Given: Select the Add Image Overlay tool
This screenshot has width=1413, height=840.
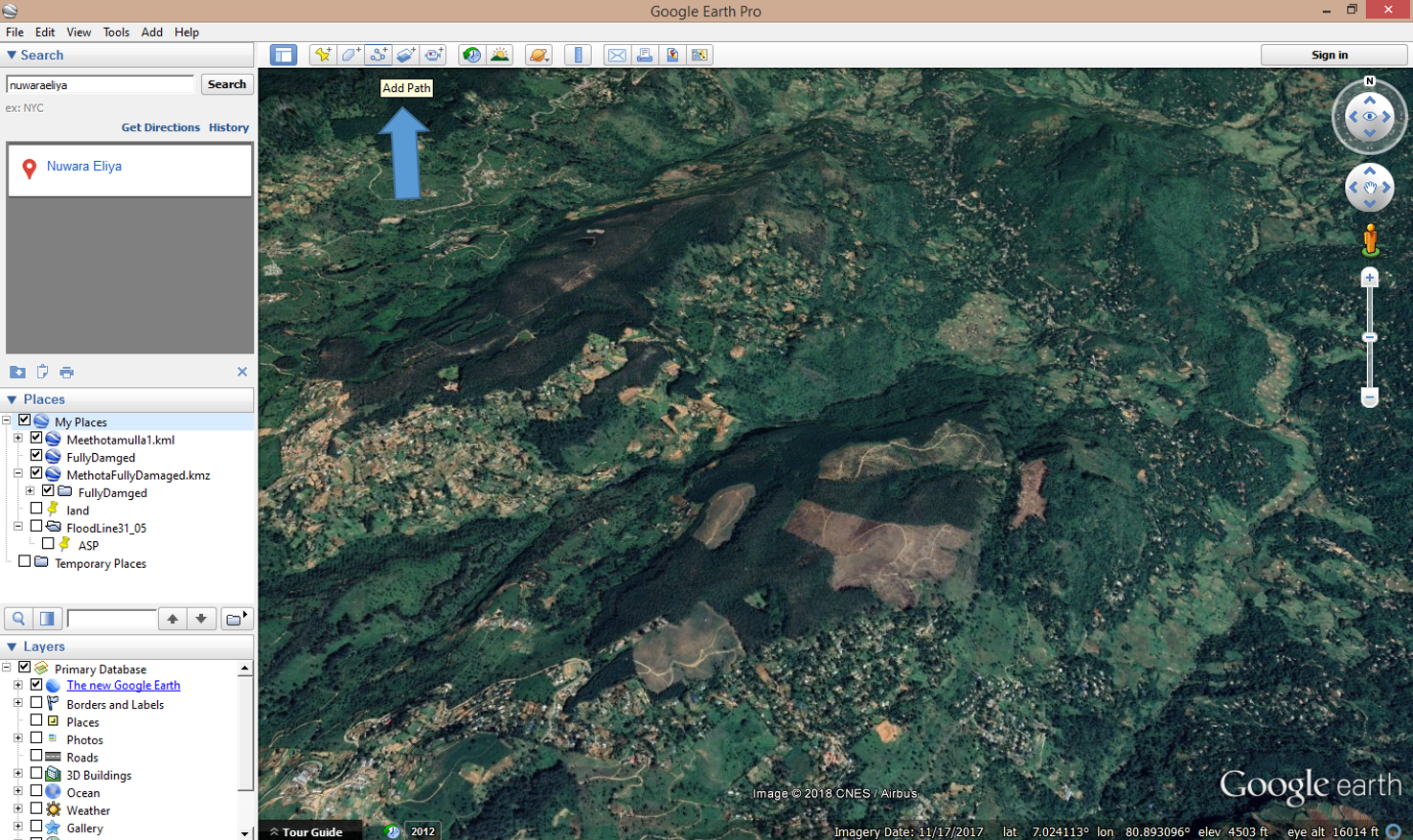Looking at the screenshot, I should tap(406, 55).
